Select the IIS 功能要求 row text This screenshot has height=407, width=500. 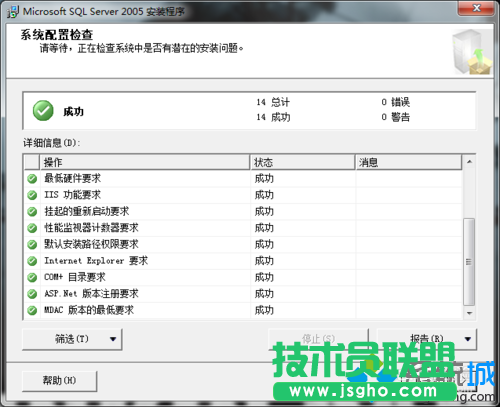tap(73, 195)
